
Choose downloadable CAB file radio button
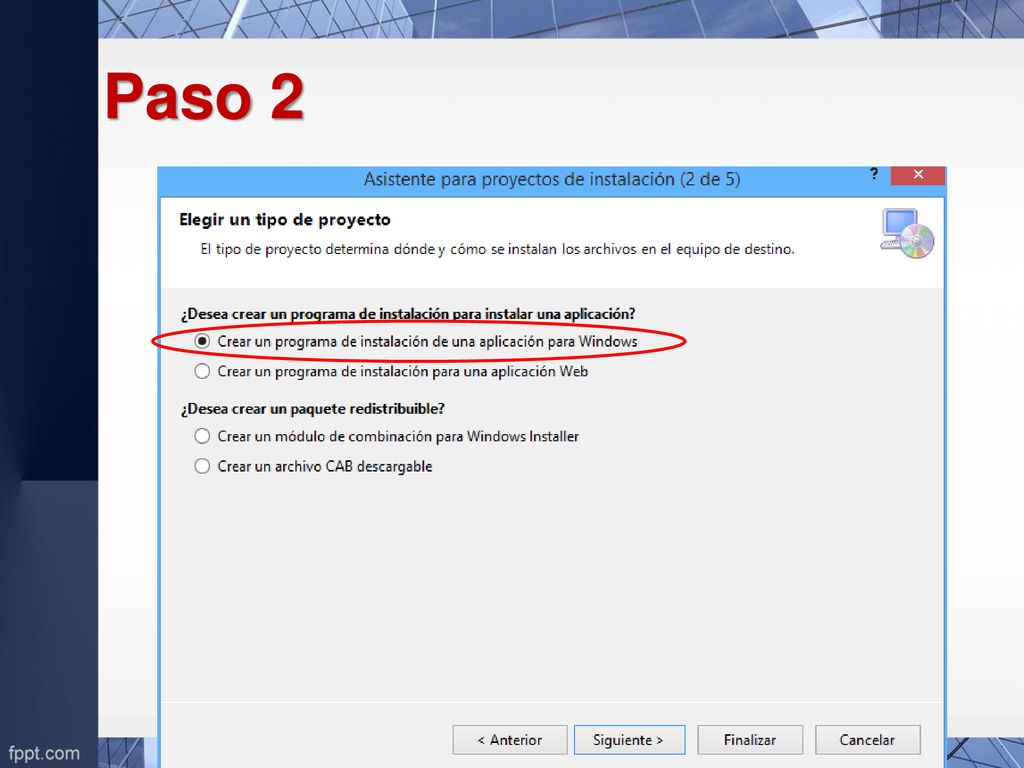pyautogui.click(x=202, y=466)
